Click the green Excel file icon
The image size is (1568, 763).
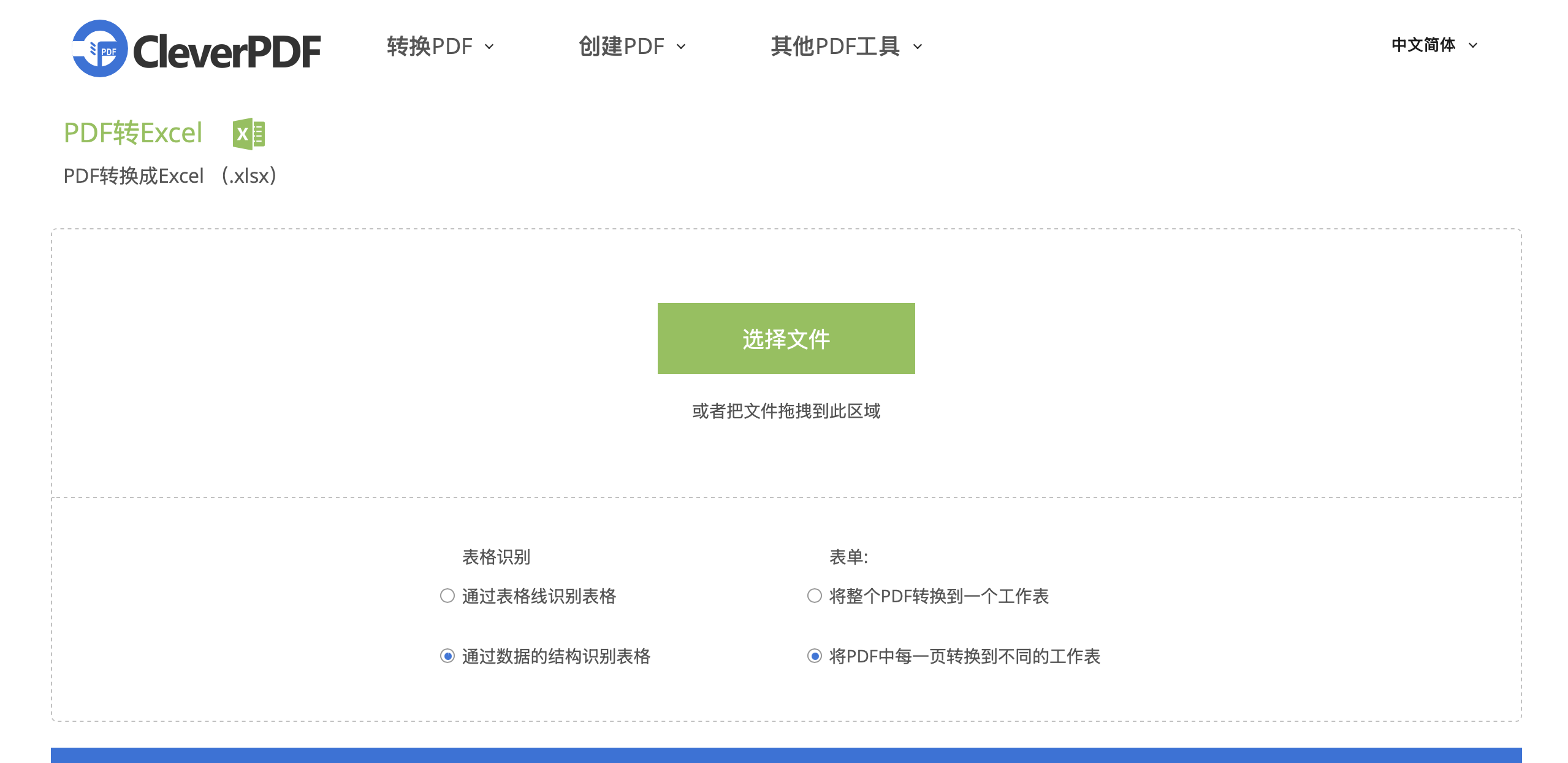[248, 134]
